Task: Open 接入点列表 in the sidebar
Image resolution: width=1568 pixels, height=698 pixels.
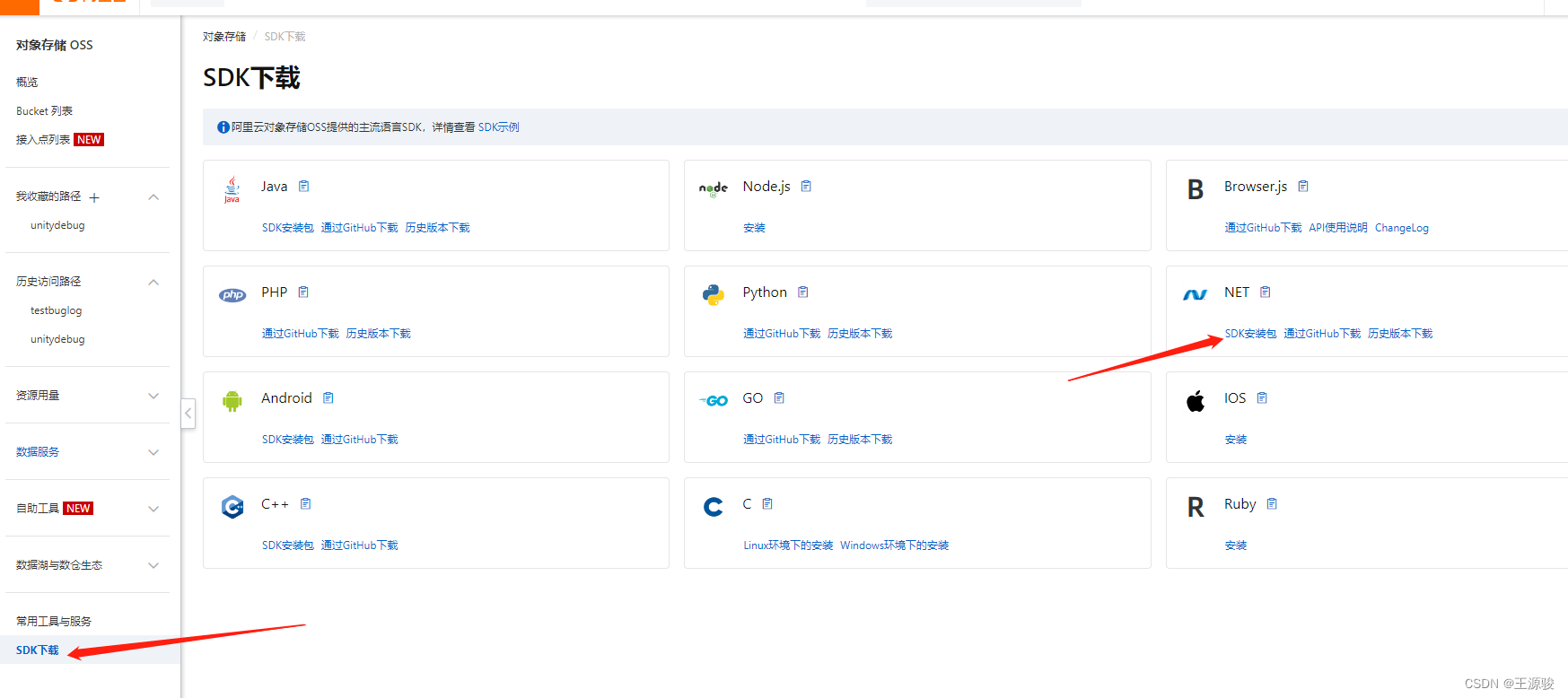Action: pyautogui.click(x=43, y=140)
